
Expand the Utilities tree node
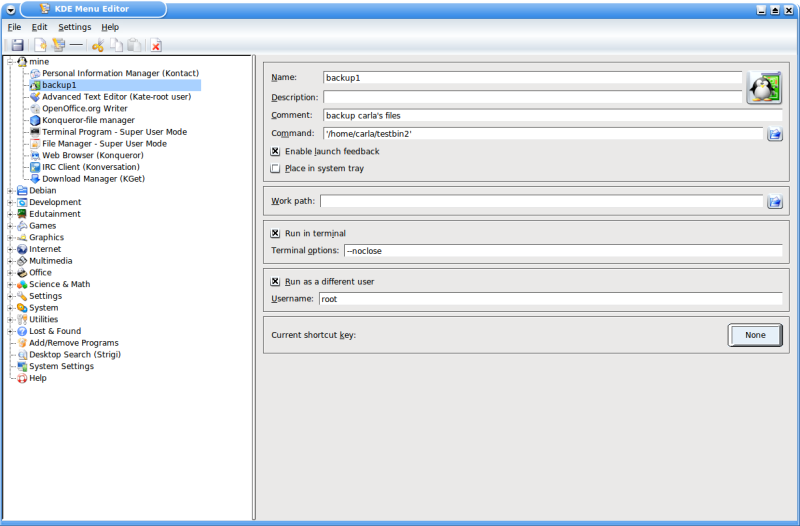click(10, 319)
